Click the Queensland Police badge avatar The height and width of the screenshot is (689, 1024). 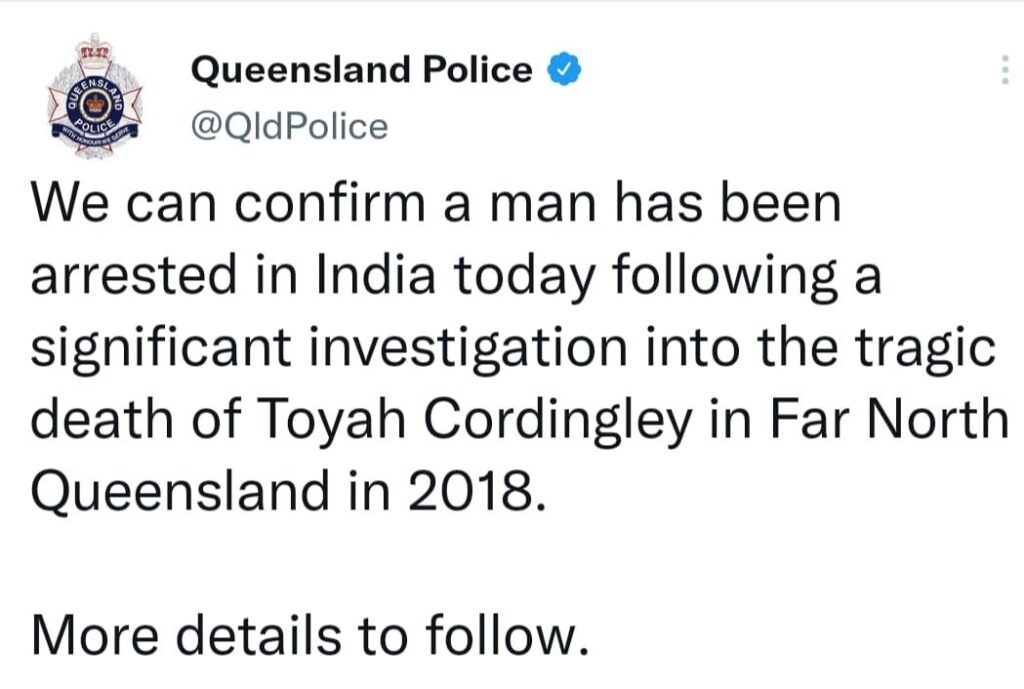(x=96, y=91)
